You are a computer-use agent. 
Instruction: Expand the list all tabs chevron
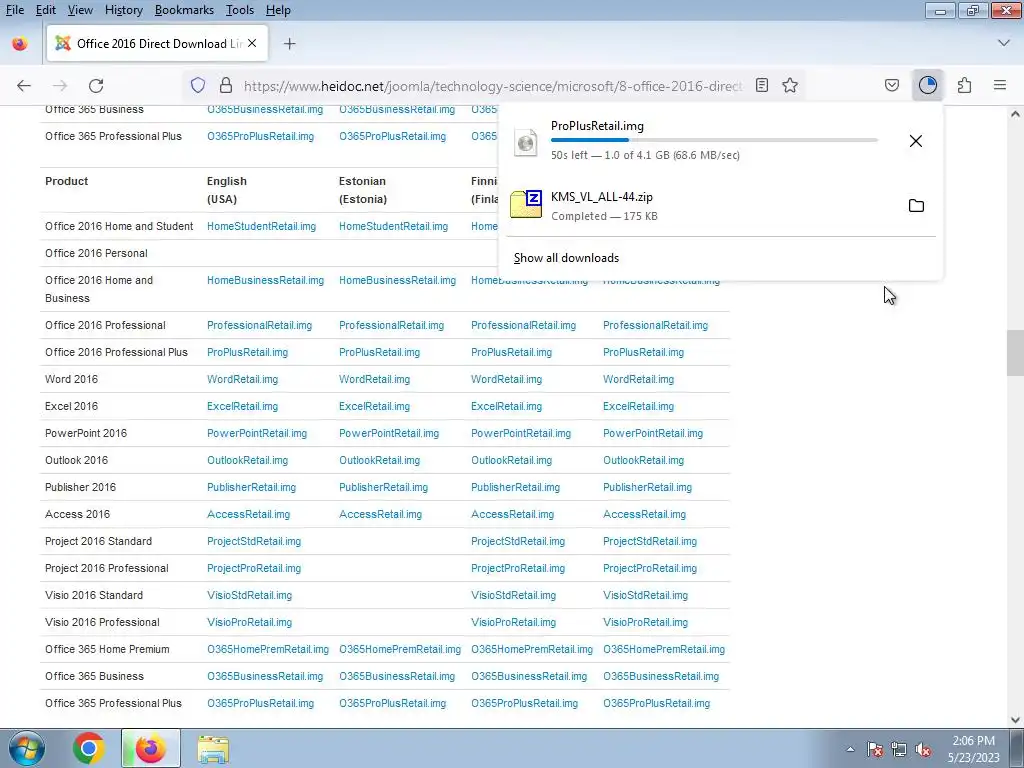(x=1004, y=43)
